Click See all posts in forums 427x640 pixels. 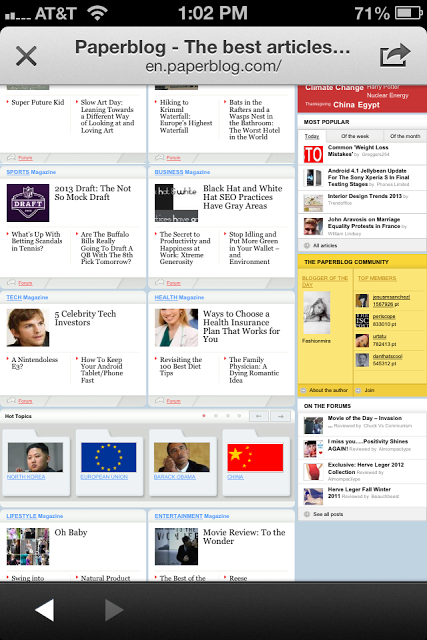coord(328,514)
